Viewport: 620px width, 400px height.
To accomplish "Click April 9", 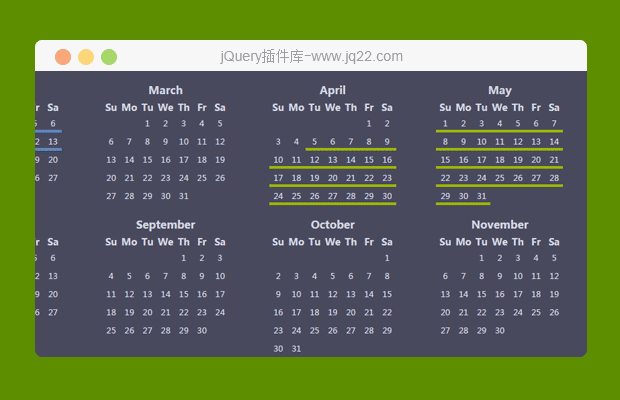I will [x=387, y=142].
